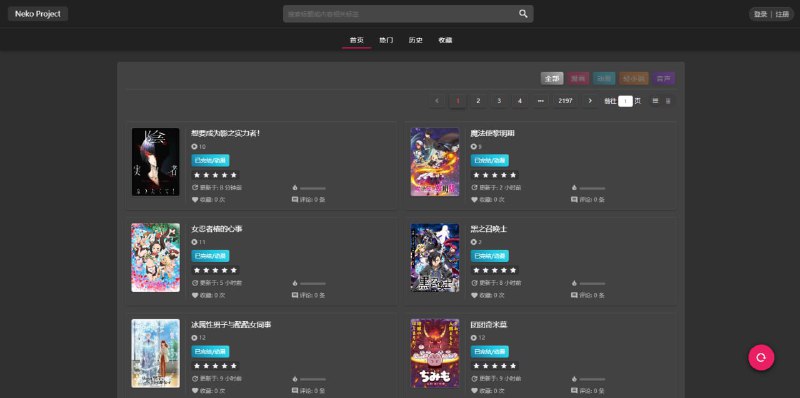Click the flame icon on 魔法使黎明期 card
The width and height of the screenshot is (800, 398).
click(574, 188)
